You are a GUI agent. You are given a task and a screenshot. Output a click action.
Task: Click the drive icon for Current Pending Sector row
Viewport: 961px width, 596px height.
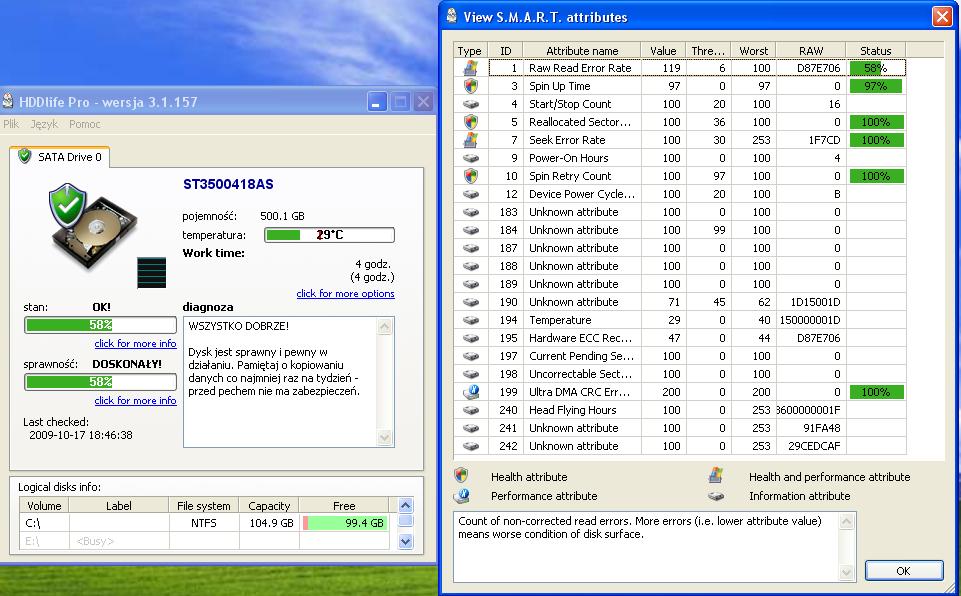click(471, 356)
